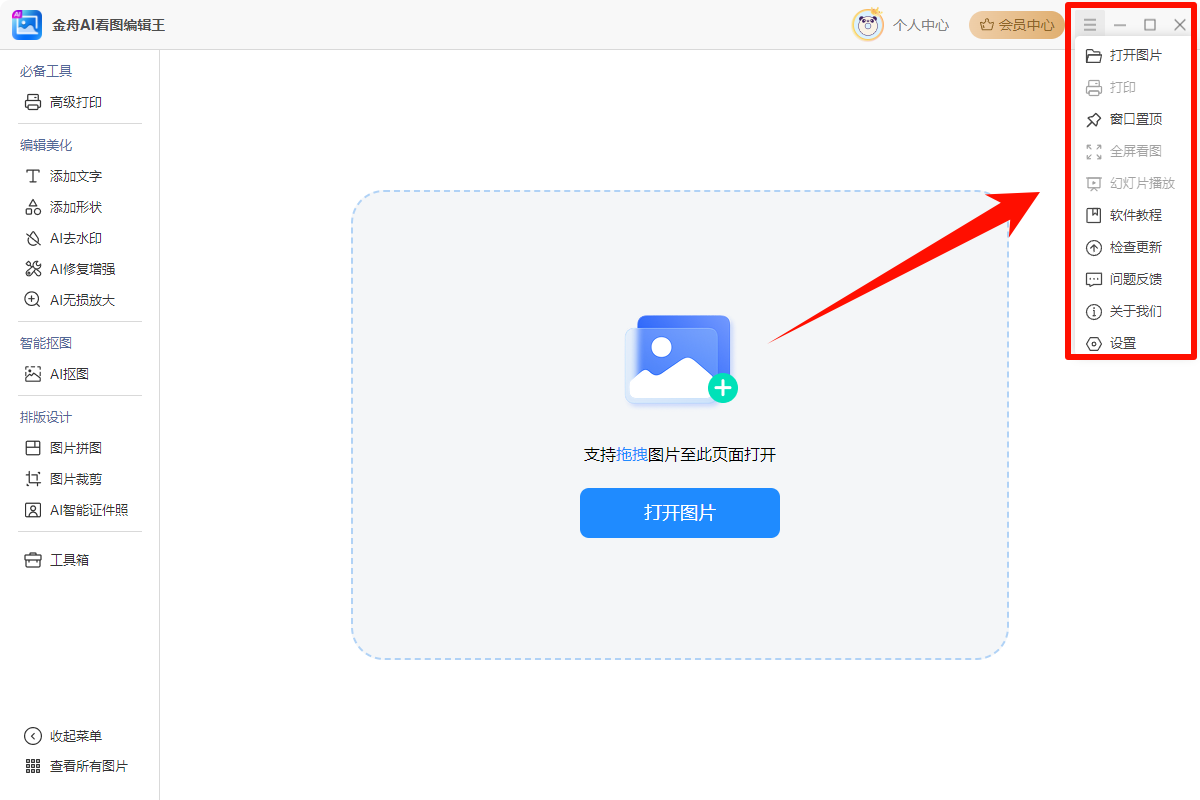Image resolution: width=1200 pixels, height=800 pixels.
Task: Select the 图片裁剪 crop icon
Action: 33,479
